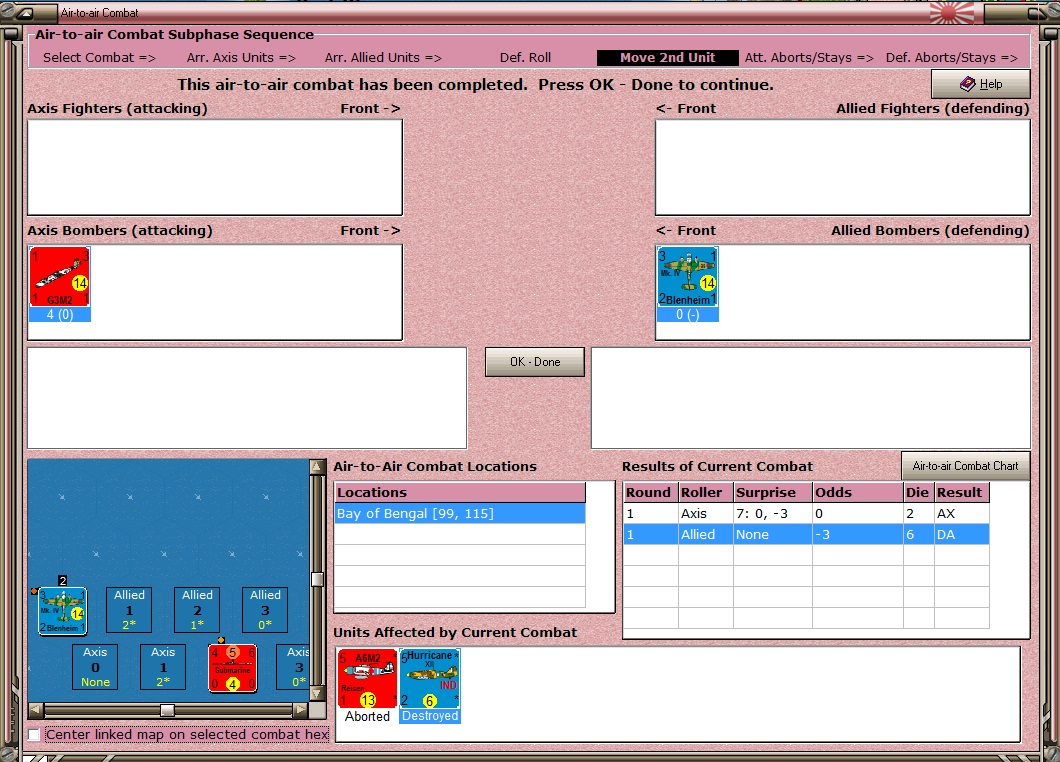This screenshot has height=762, width=1060.
Task: Click the Japanese rising sun flag icon
Action: tap(952, 13)
